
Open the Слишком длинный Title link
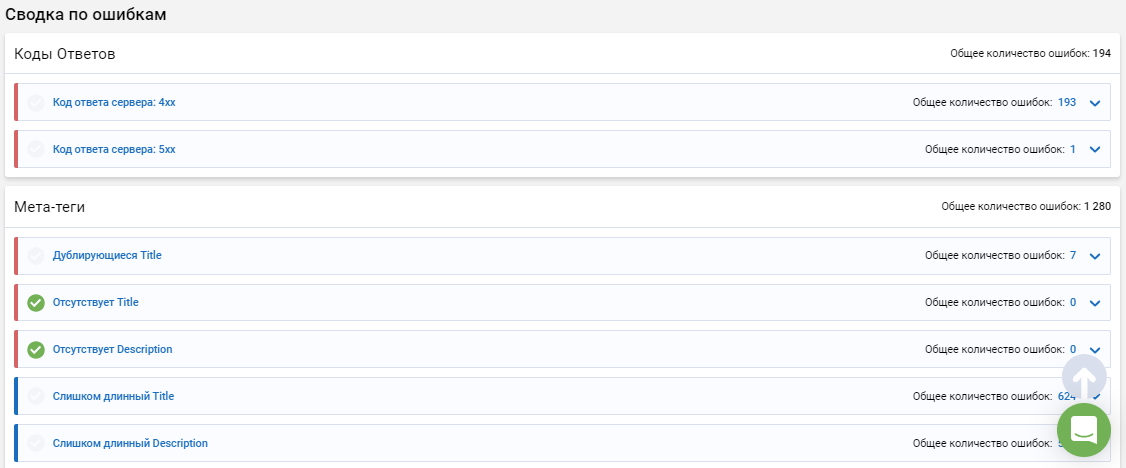click(x=113, y=396)
